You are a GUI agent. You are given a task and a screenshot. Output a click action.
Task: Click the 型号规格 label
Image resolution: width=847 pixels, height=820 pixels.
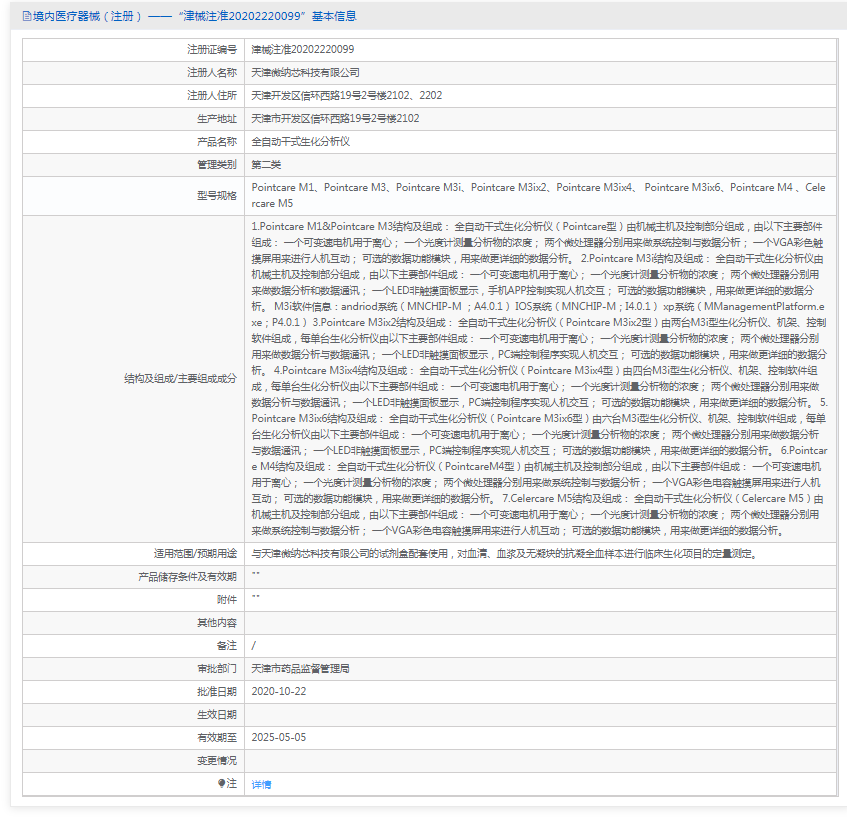coord(217,196)
